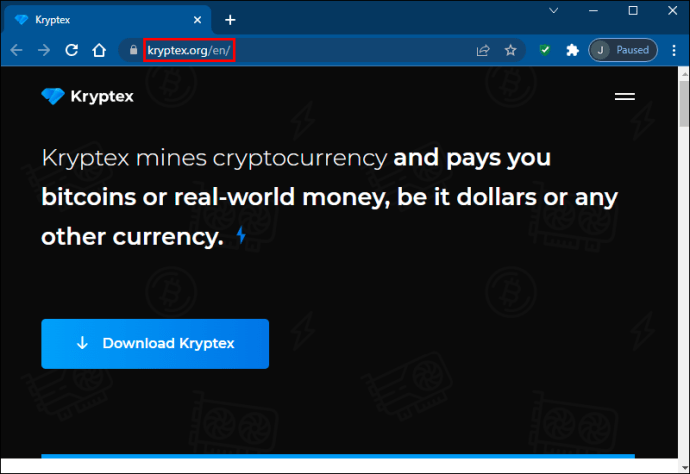Screen dimensions: 690x474
Task: View site security lock info
Action: point(133,50)
